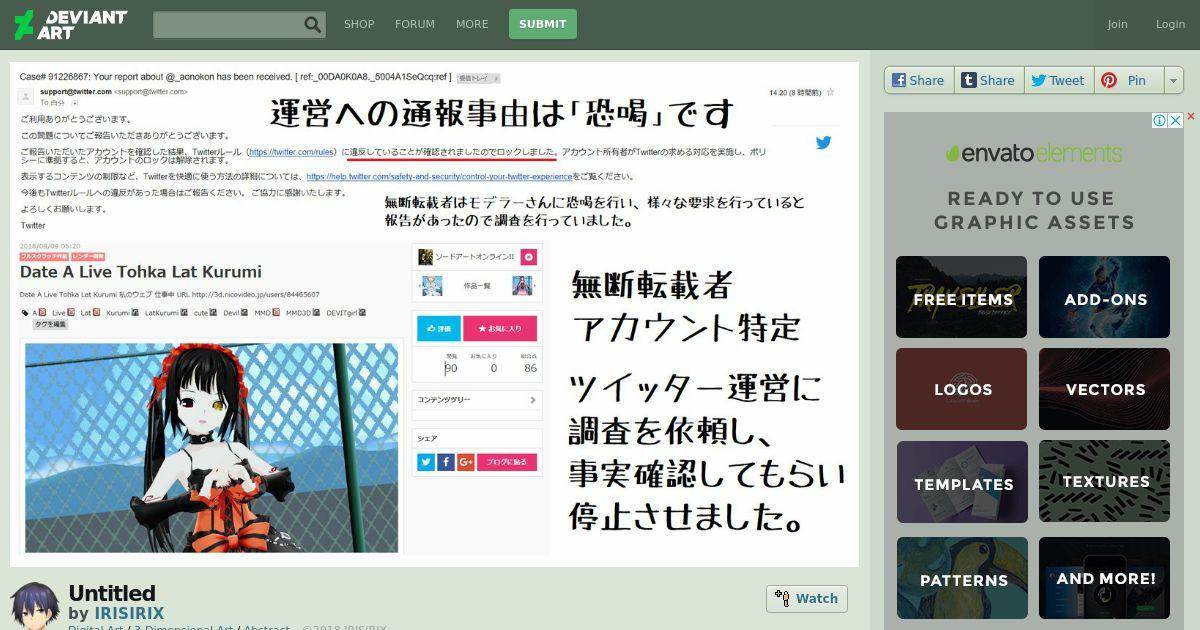The height and width of the screenshot is (630, 1200).
Task: Tweet this deviation
Action: click(x=1058, y=80)
